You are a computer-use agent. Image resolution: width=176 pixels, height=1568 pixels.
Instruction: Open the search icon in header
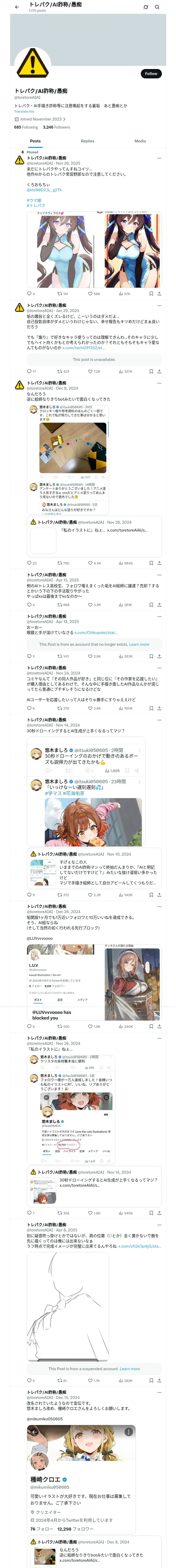pyautogui.click(x=157, y=7)
